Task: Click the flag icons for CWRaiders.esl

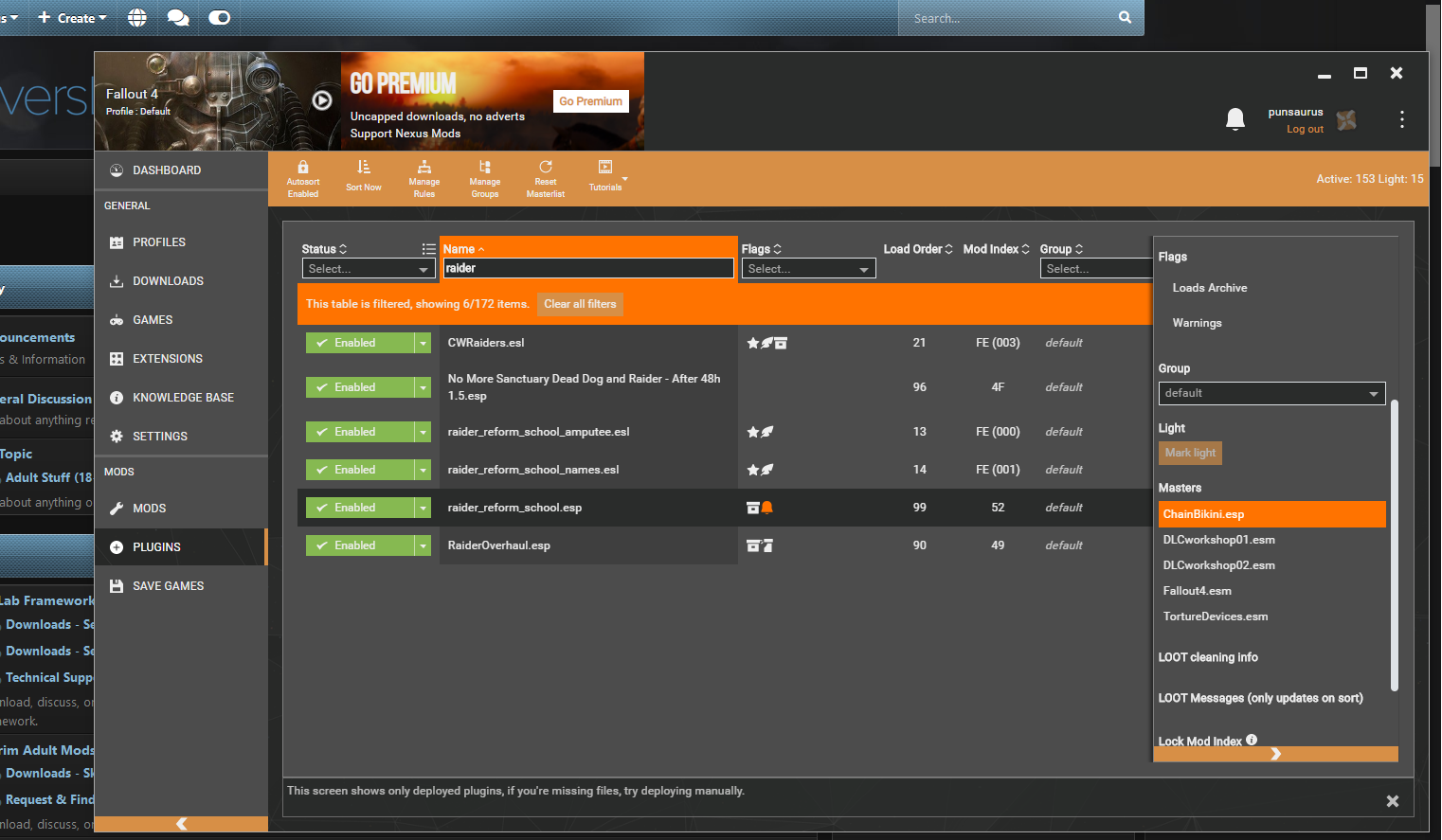Action: pos(766,343)
